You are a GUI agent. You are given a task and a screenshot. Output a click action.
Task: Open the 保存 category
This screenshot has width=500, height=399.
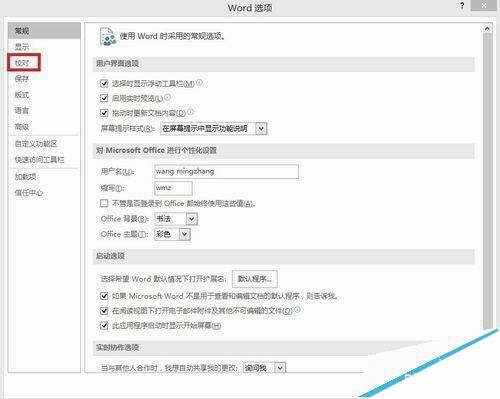[22, 79]
